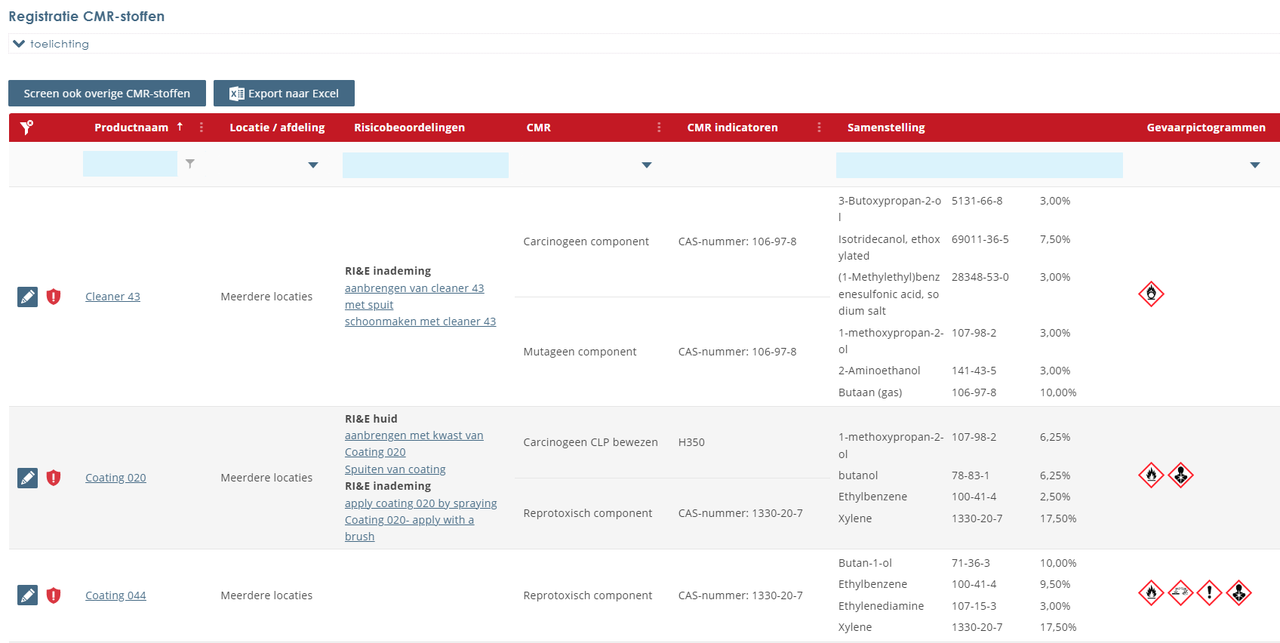
Task: Click the red hazard shield icon for Coating 020
Action: tap(53, 477)
